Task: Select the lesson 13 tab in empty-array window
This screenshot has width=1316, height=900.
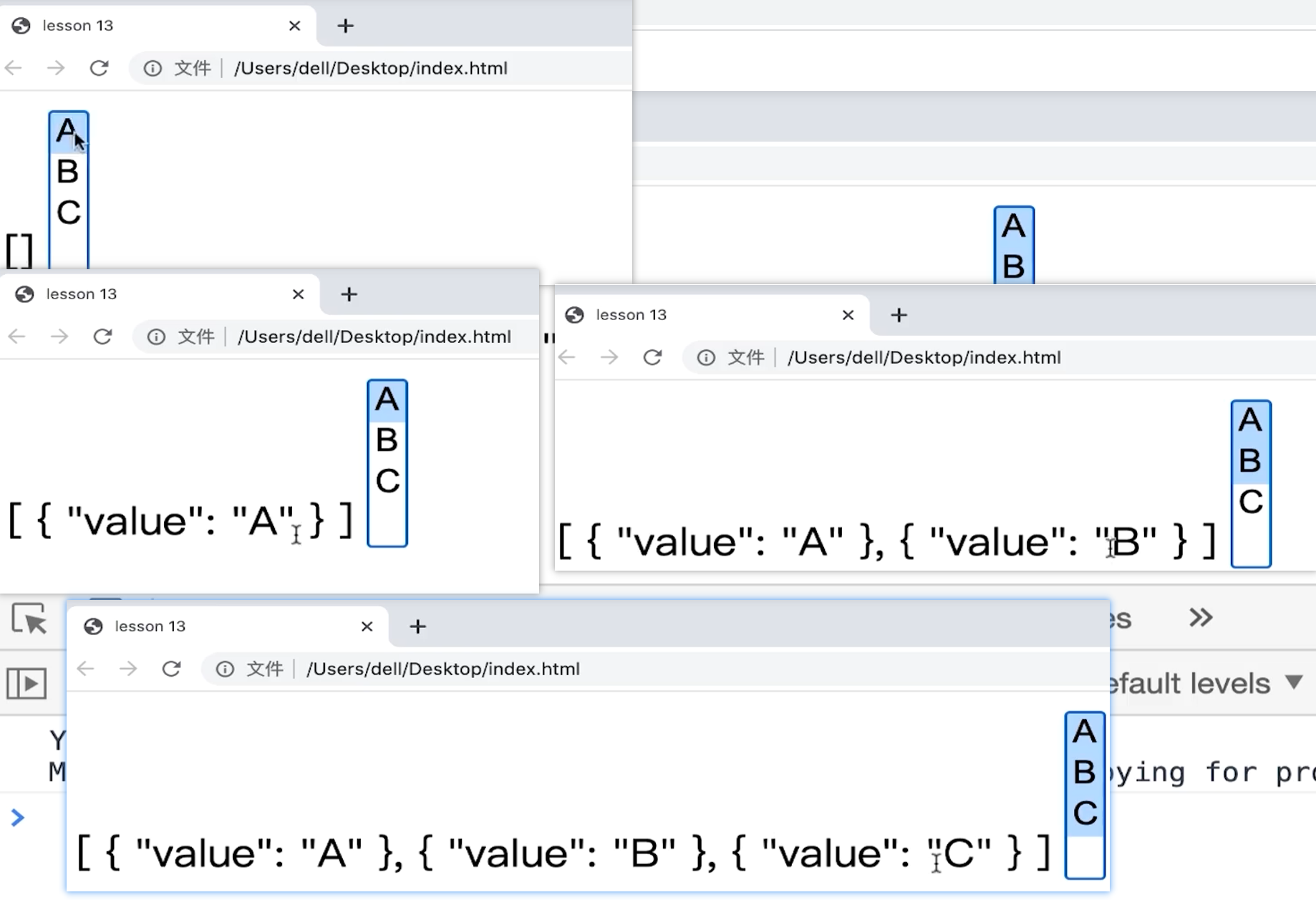Action: coord(158,26)
